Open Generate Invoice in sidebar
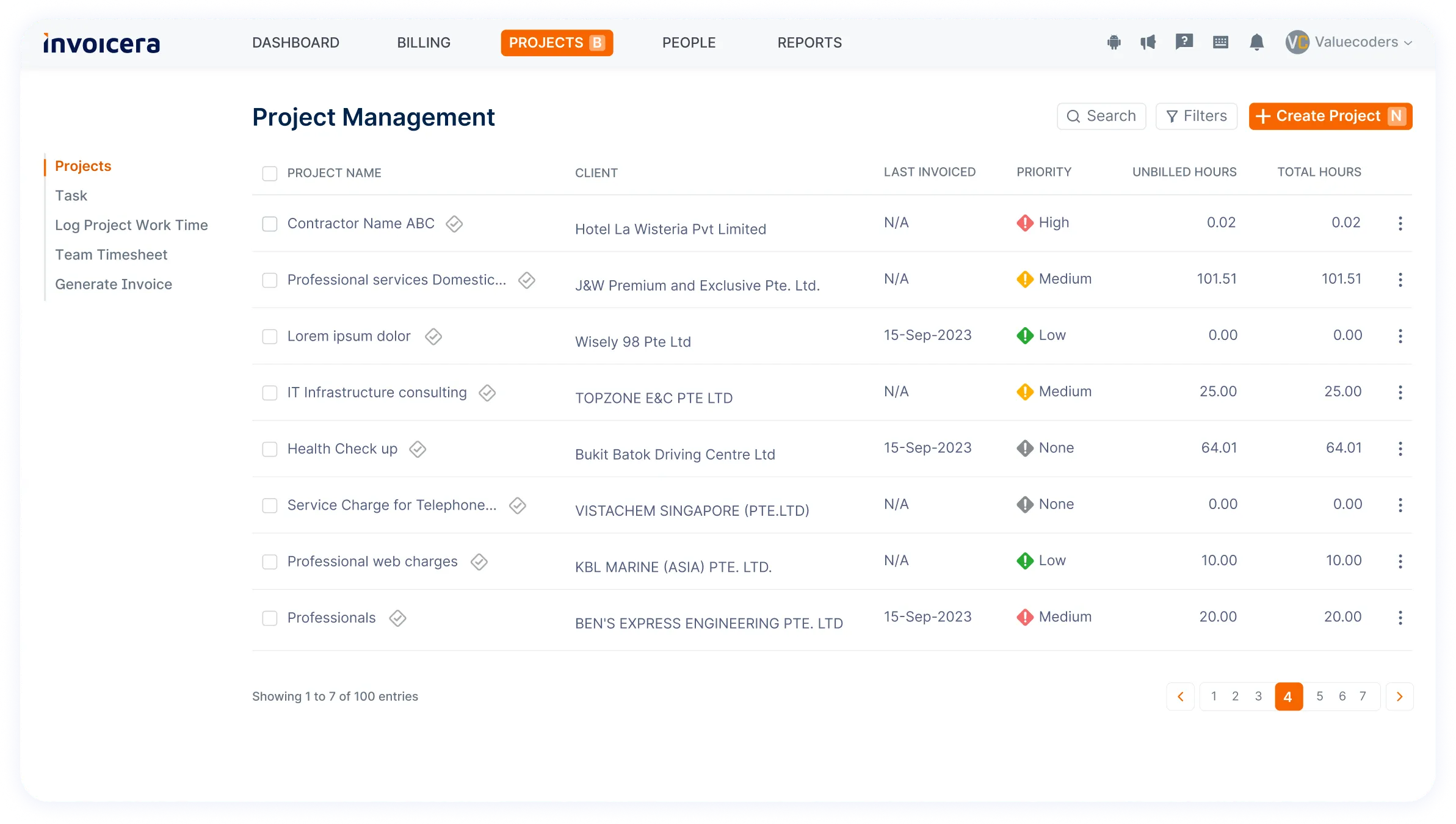The width and height of the screenshot is (1456, 824). [114, 284]
